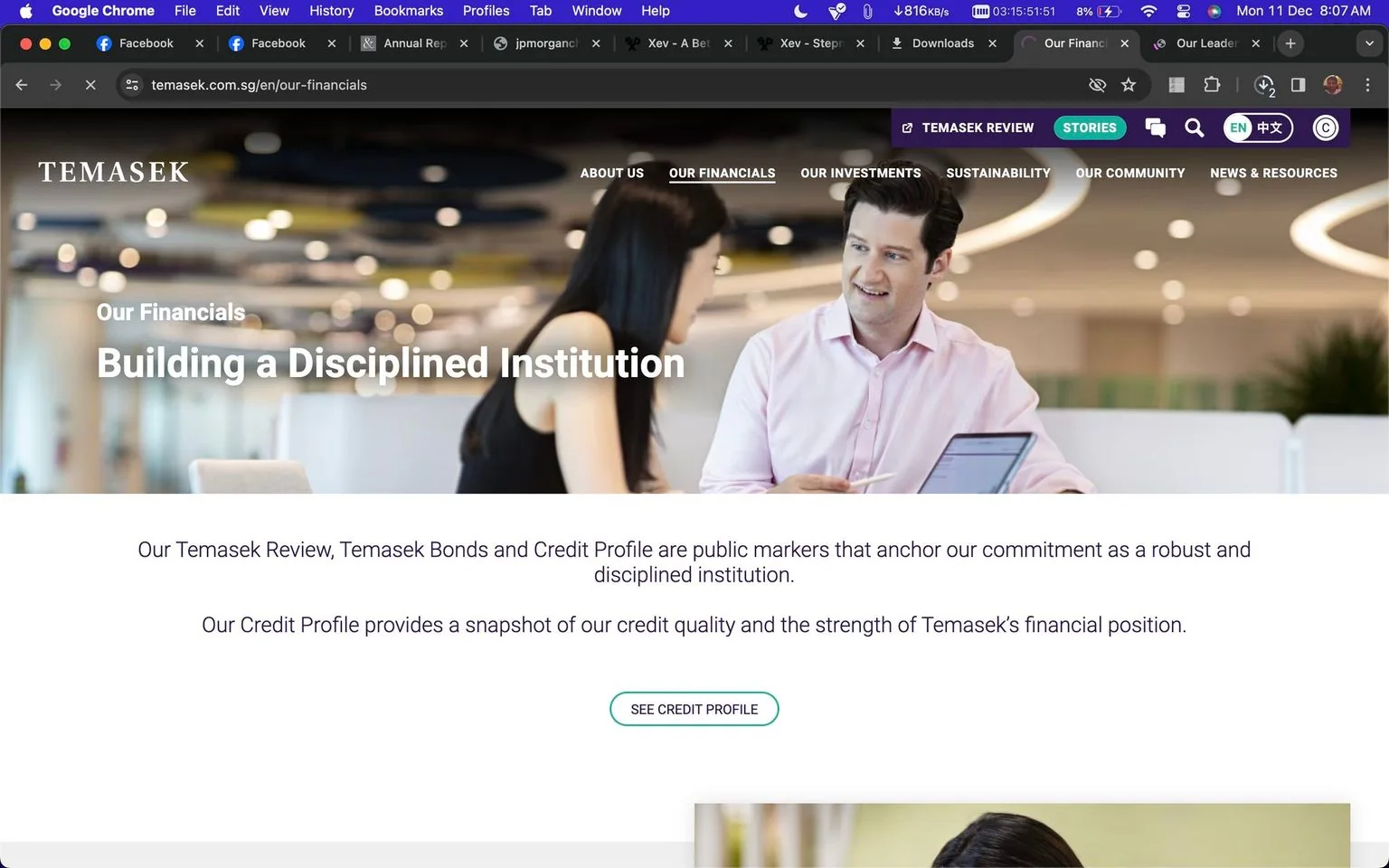
Task: Open the Bookmarks menu
Action: coord(409,11)
